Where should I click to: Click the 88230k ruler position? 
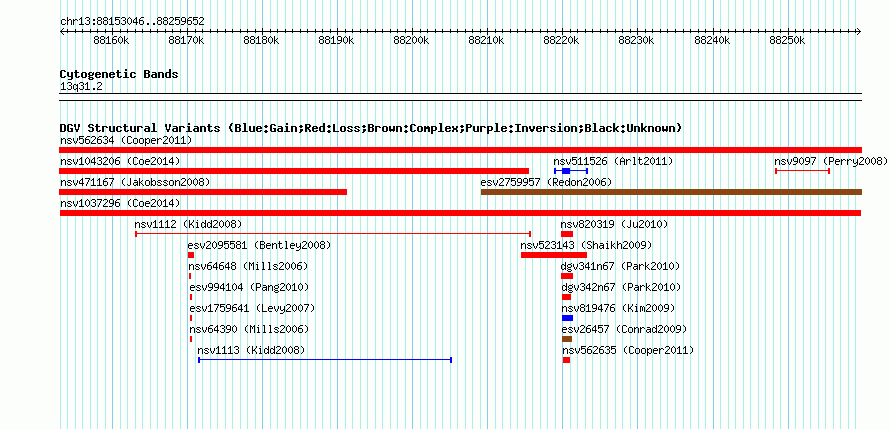(x=636, y=40)
